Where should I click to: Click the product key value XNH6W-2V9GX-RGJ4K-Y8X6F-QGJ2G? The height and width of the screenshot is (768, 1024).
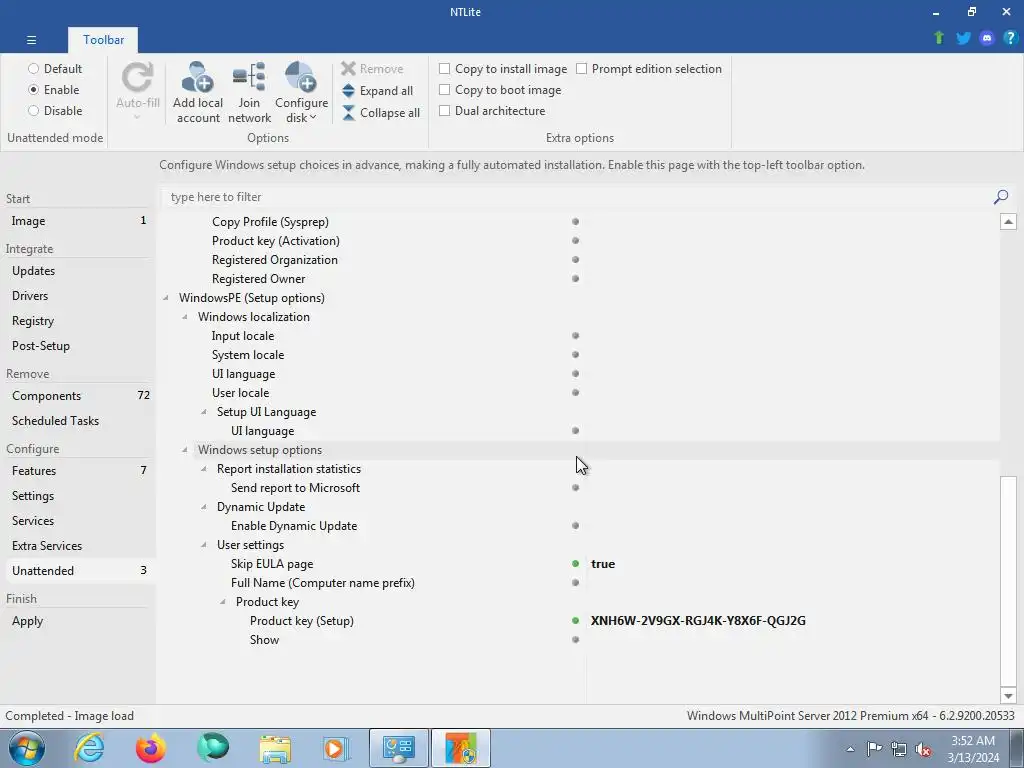tap(698, 620)
